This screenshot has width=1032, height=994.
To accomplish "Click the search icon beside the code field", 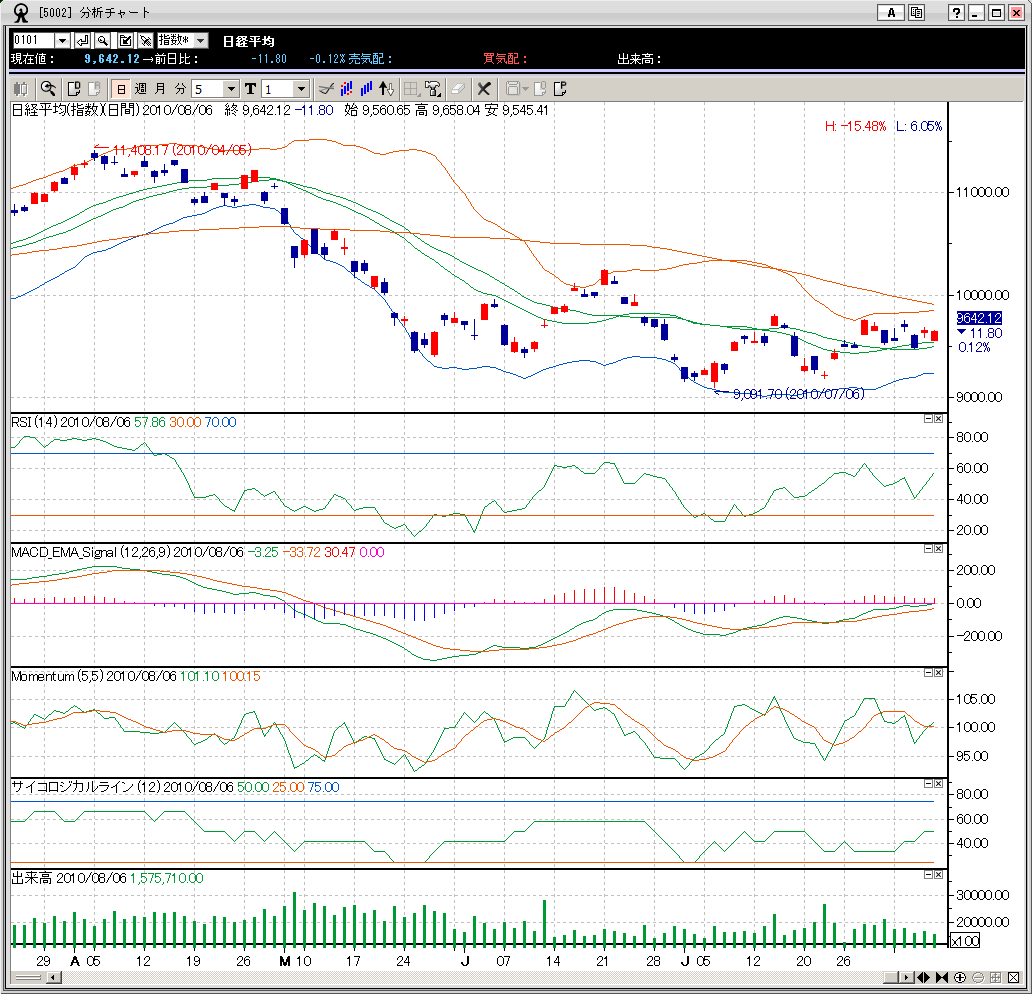I will pyautogui.click(x=103, y=41).
